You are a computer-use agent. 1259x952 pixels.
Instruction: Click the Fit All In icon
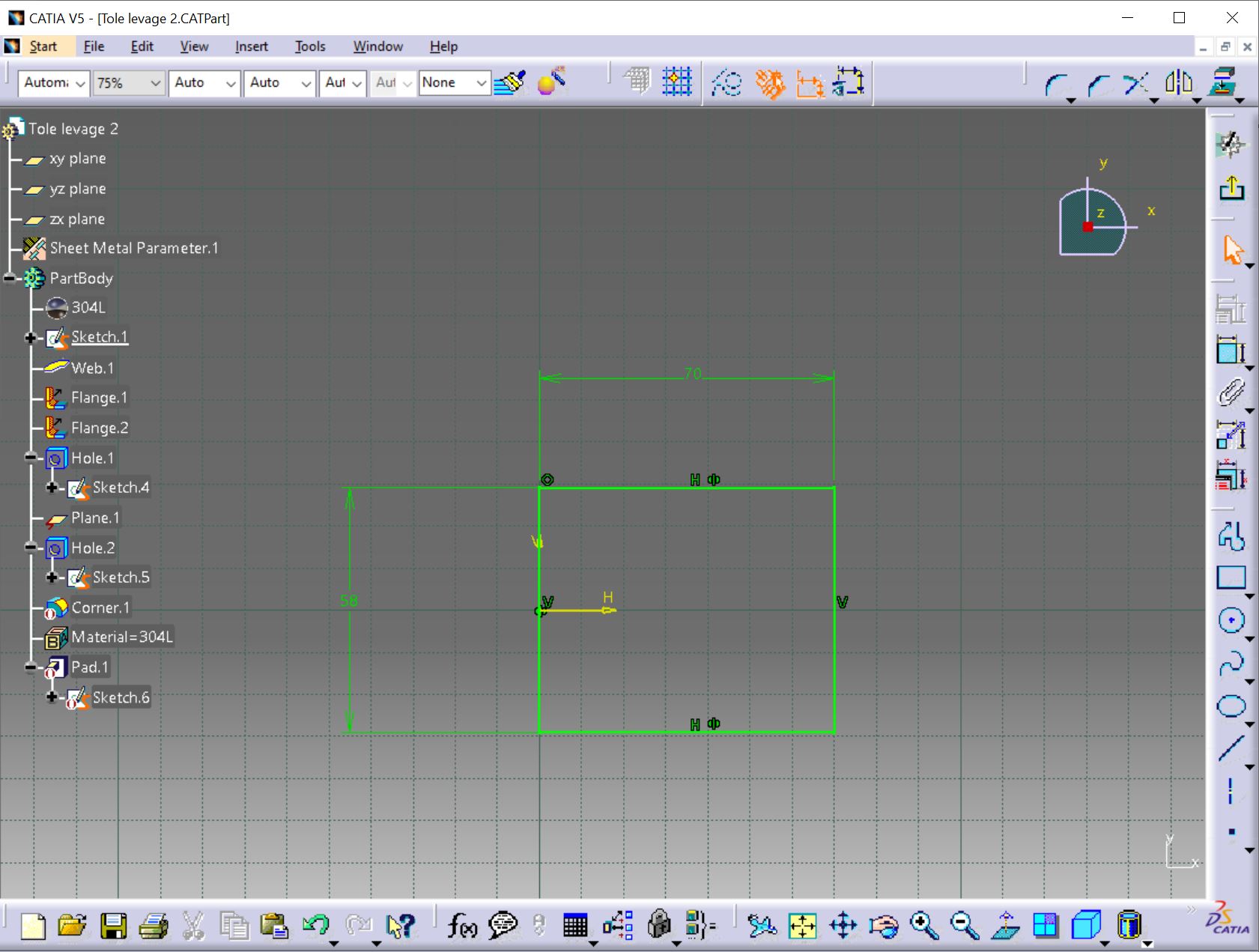(802, 926)
